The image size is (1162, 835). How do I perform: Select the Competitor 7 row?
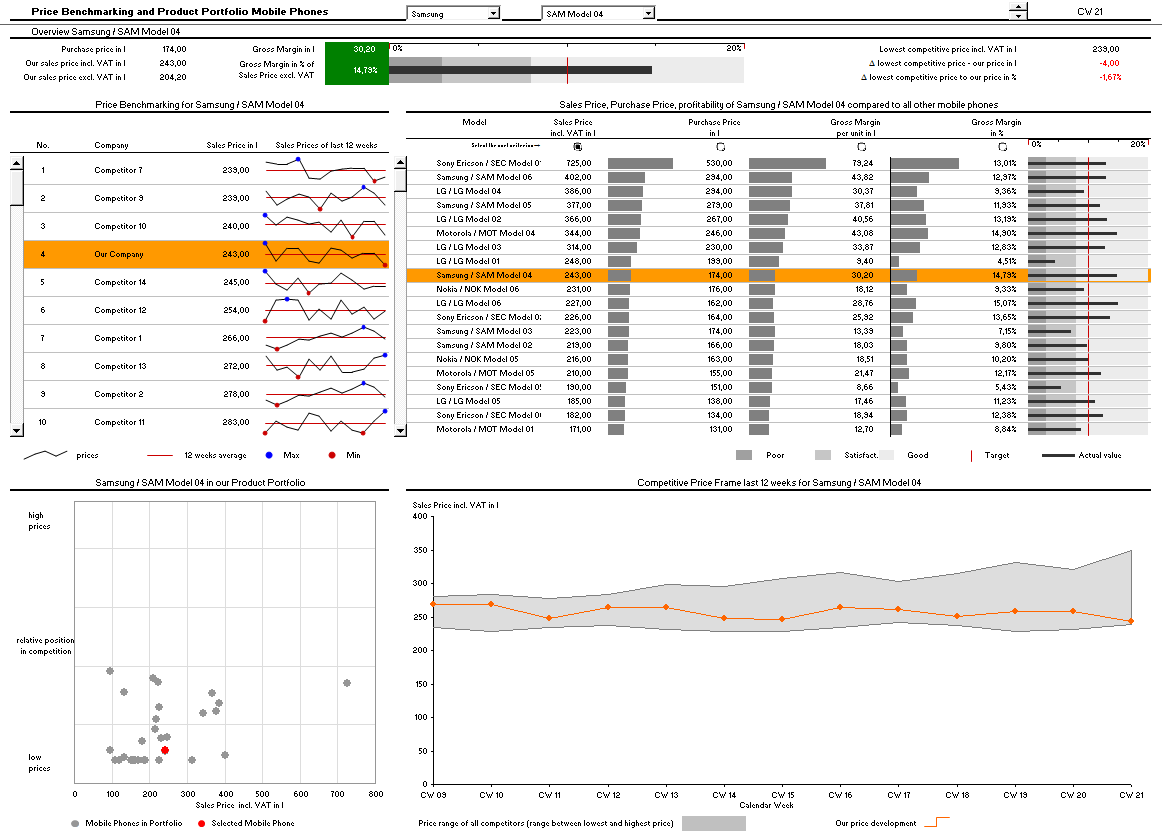[x=206, y=170]
